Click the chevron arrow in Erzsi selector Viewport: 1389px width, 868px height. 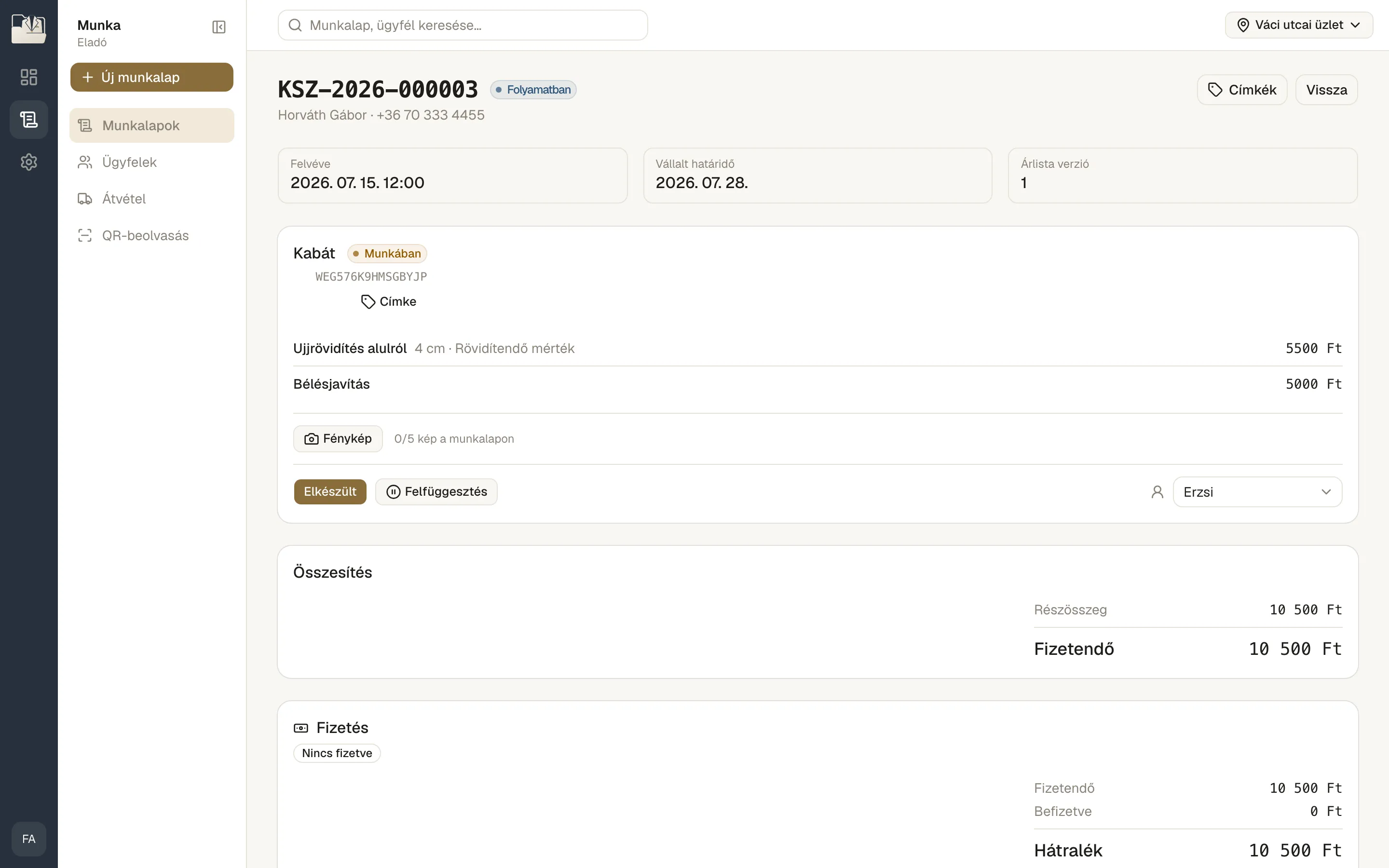pyautogui.click(x=1326, y=492)
